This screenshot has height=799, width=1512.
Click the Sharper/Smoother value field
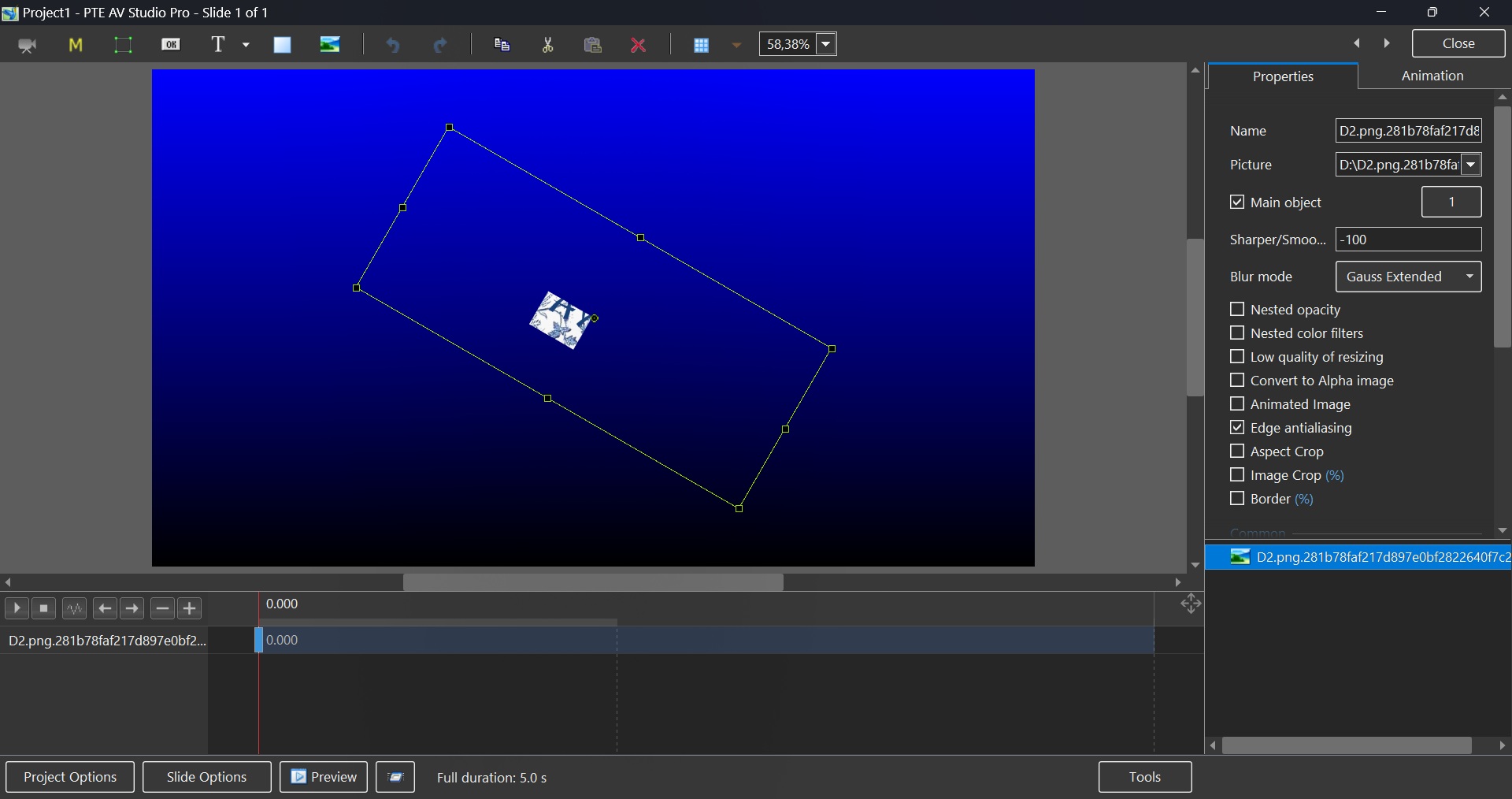click(x=1408, y=240)
